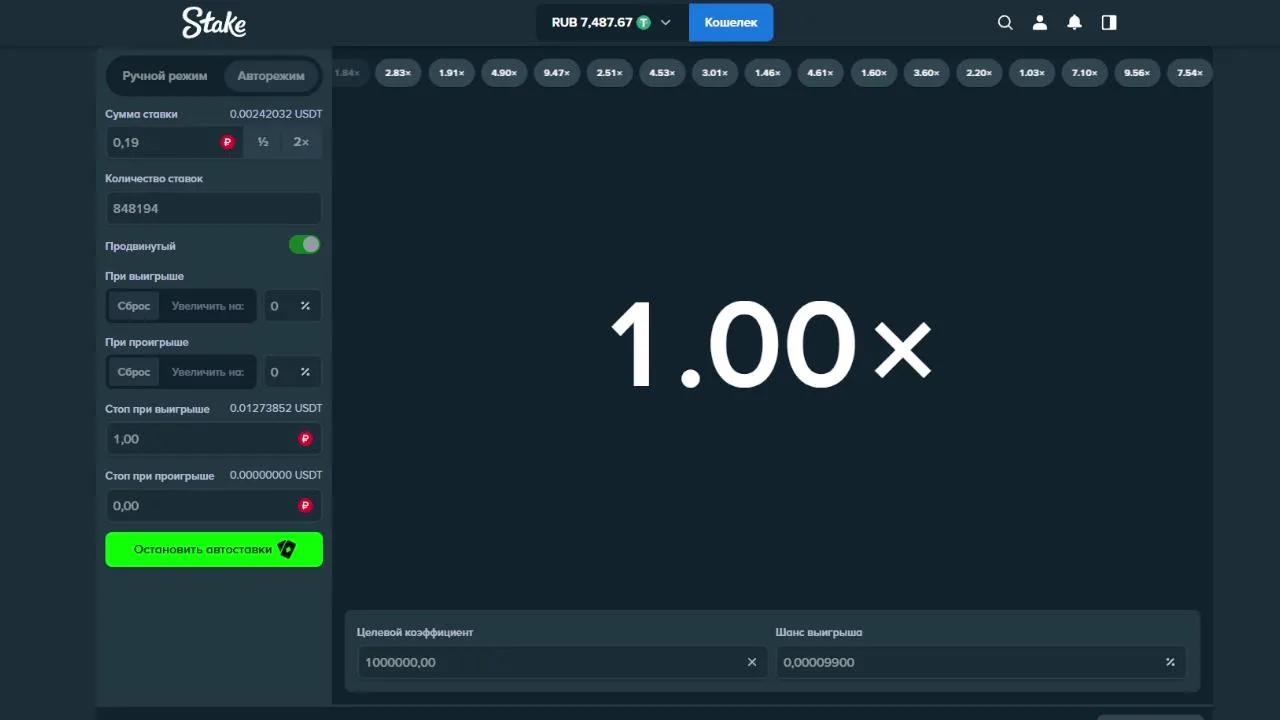Click the ruble icon in stop-on-win field
Image resolution: width=1280 pixels, height=720 pixels.
click(x=305, y=439)
